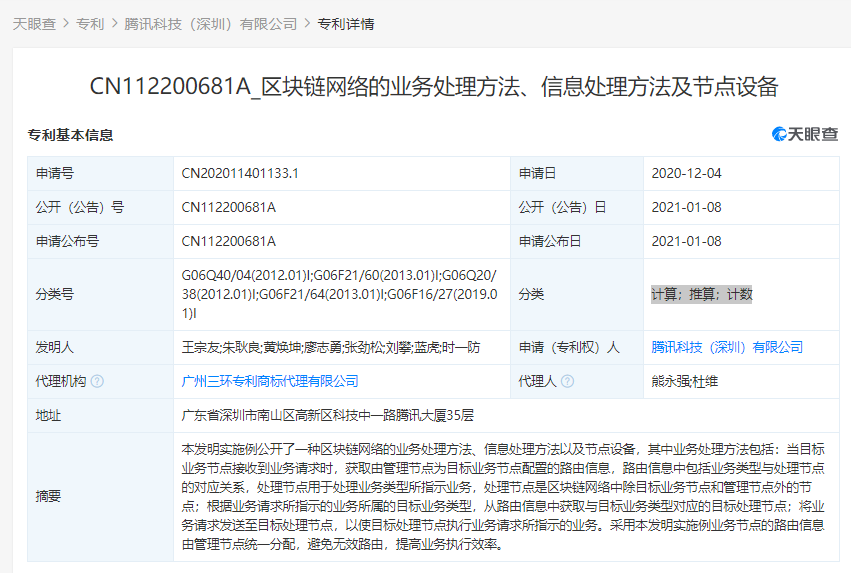Select application number CN202011401133.1
The image size is (851, 573).
coord(240,174)
